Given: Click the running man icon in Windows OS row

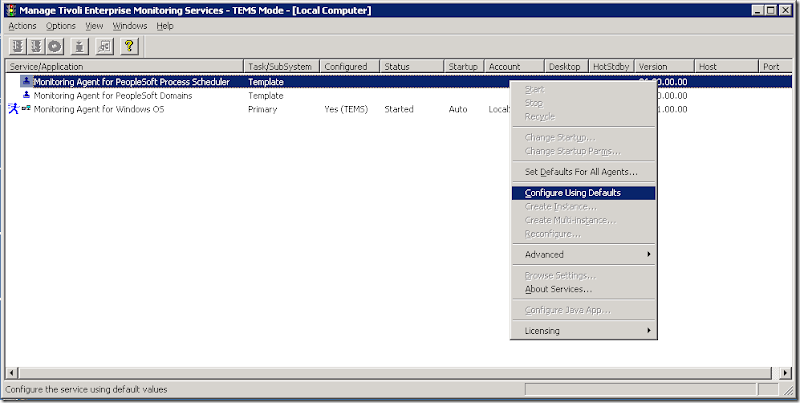Looking at the screenshot, I should pos(13,109).
